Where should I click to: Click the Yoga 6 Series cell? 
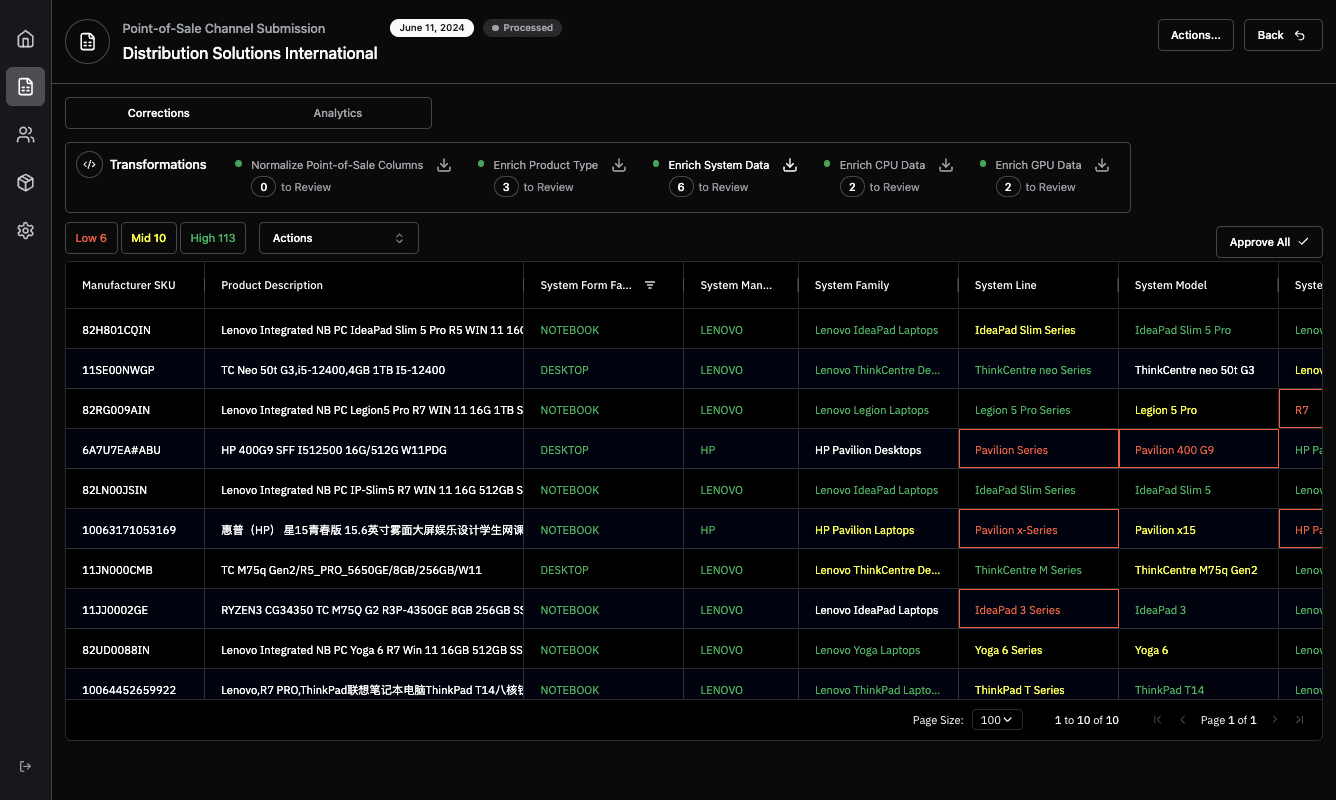tap(1038, 650)
